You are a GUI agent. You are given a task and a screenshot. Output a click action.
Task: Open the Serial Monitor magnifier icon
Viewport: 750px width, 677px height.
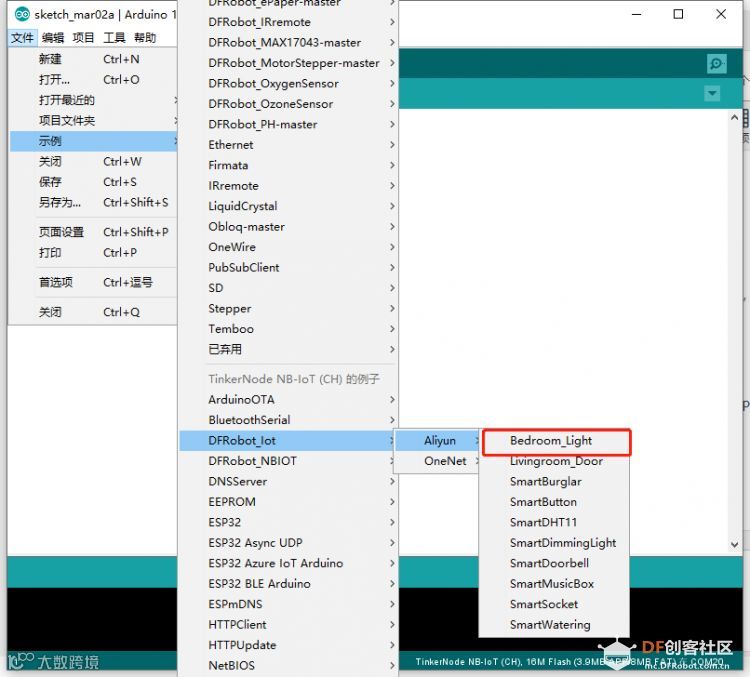tap(716, 64)
